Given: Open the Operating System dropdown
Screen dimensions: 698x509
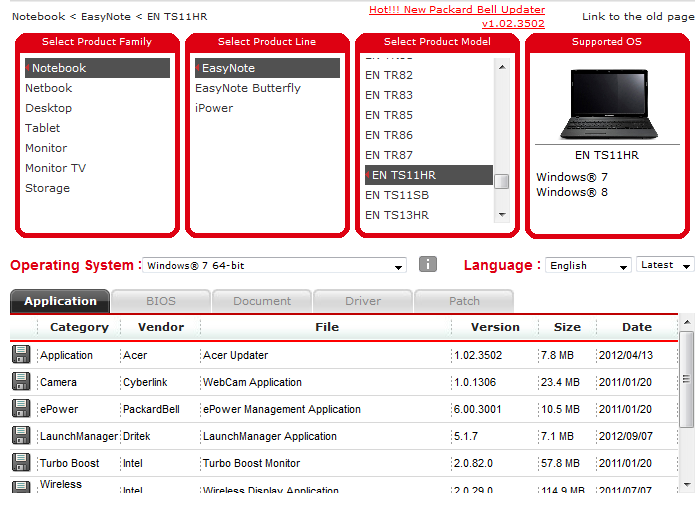Looking at the screenshot, I should pos(274,265).
